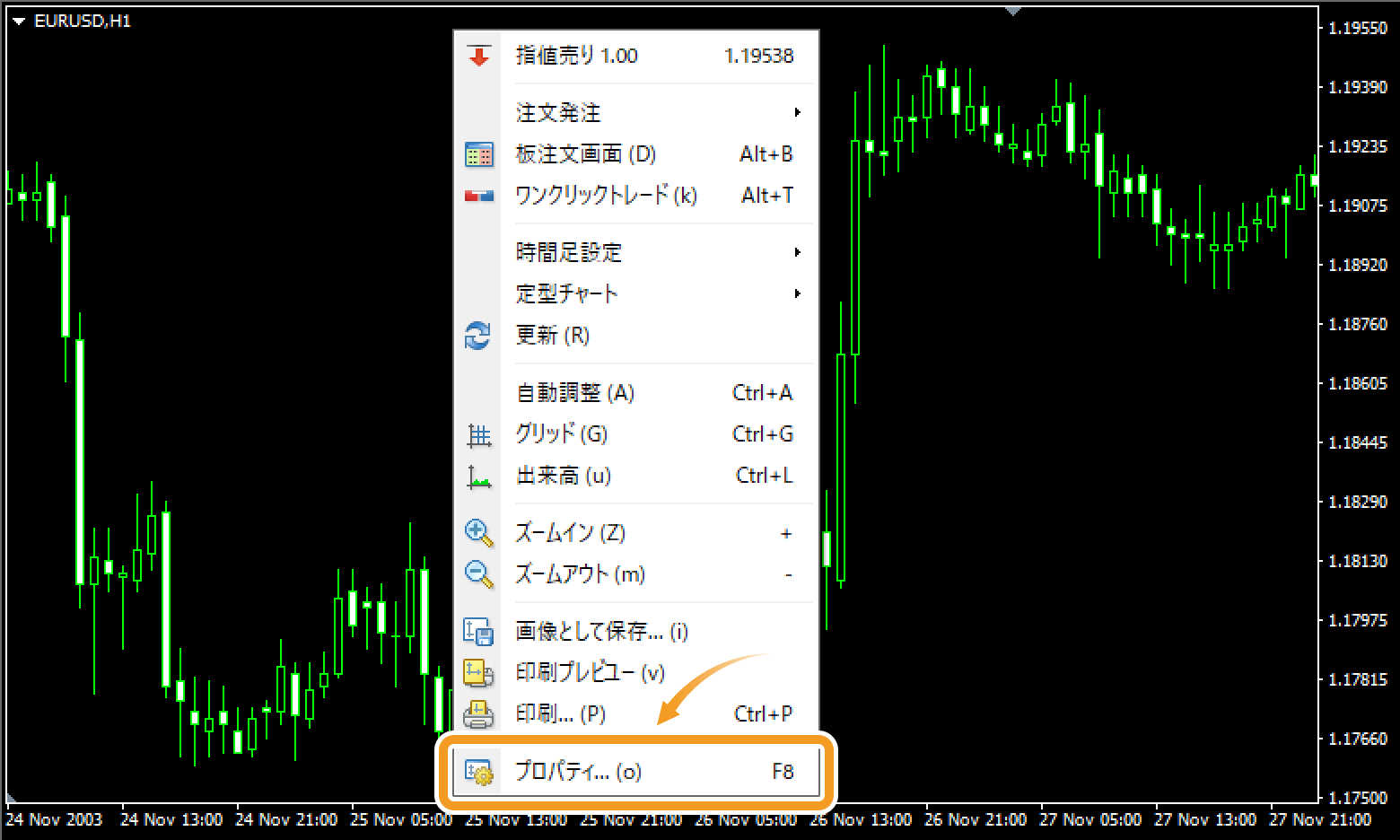Click the 27 Nov 21:00 time label

1319,819
